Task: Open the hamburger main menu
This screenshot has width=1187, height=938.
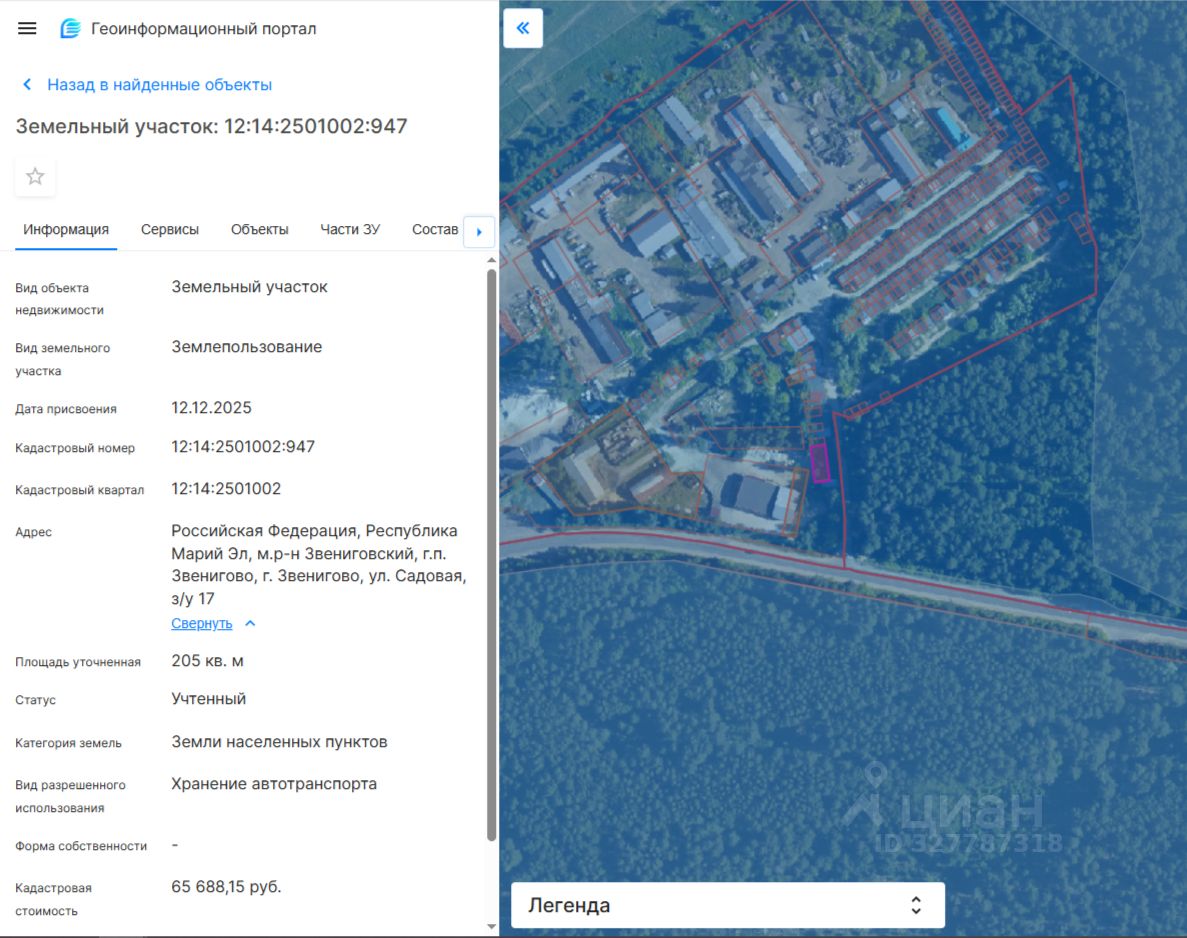Action: click(27, 29)
